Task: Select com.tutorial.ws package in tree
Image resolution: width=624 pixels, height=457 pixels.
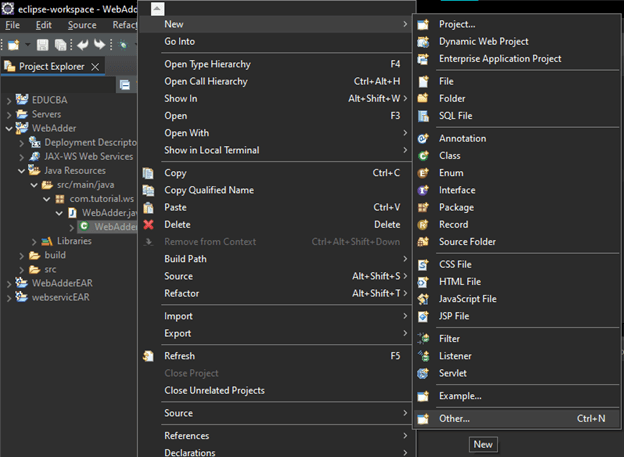Action: point(101,199)
